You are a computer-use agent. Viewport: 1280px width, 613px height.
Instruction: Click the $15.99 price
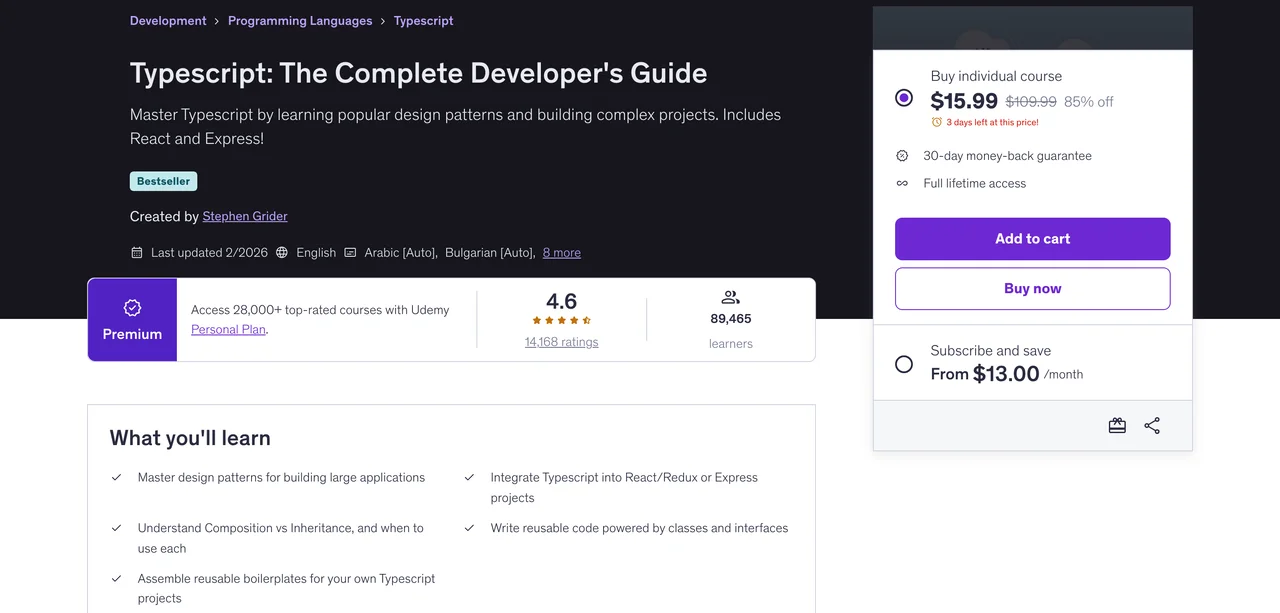(964, 101)
